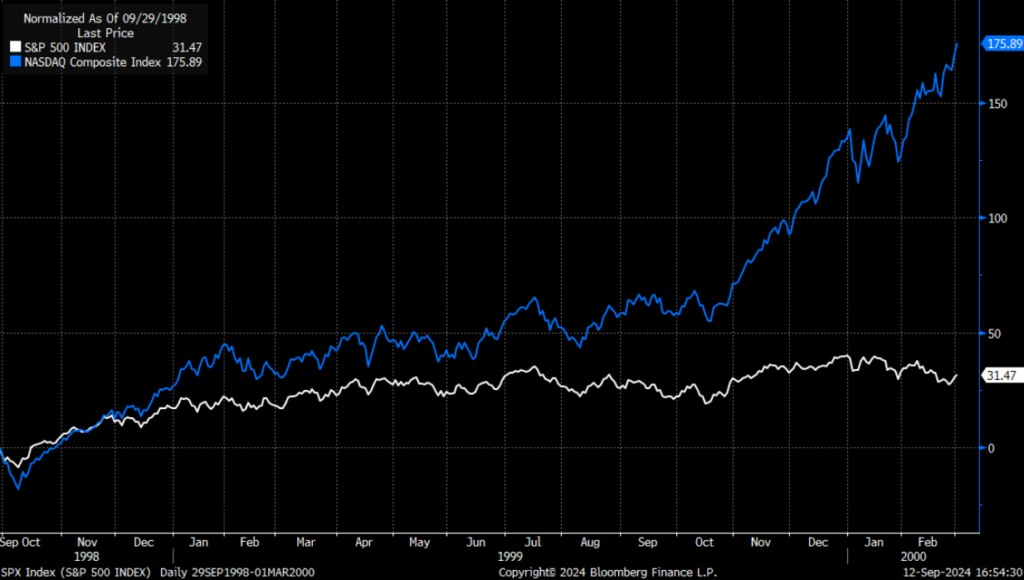Click the blue NASDAQ Composite legend swatch
The height and width of the screenshot is (580, 1024).
pyautogui.click(x=14, y=61)
